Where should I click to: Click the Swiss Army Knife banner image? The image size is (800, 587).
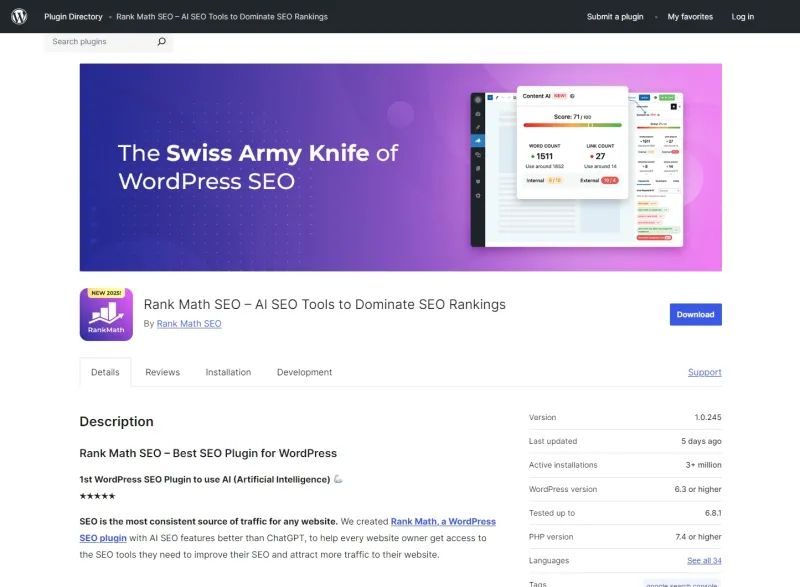(x=401, y=167)
